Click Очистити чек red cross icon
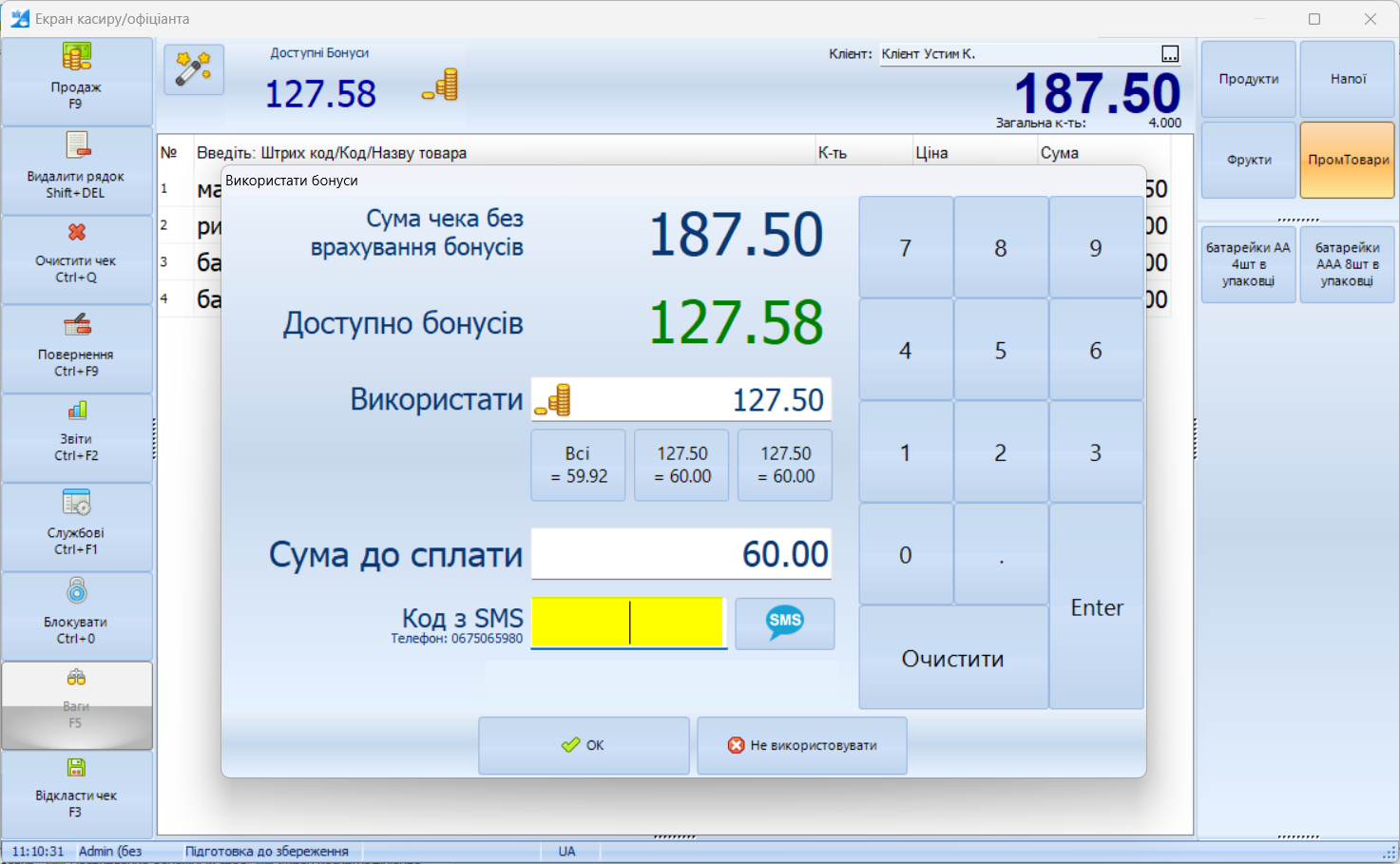Viewport: 1400px width, 864px height. click(77, 233)
